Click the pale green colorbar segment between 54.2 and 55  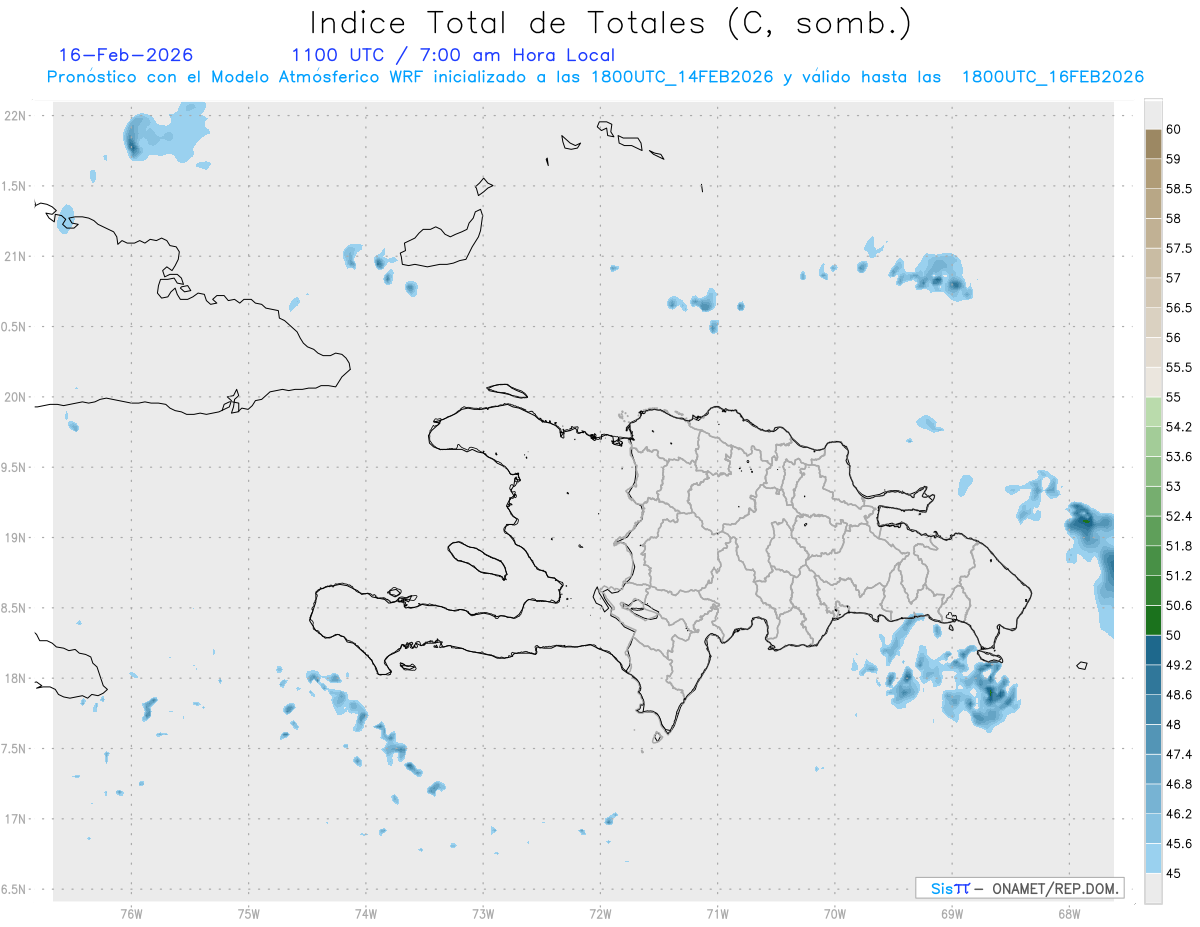(1153, 412)
